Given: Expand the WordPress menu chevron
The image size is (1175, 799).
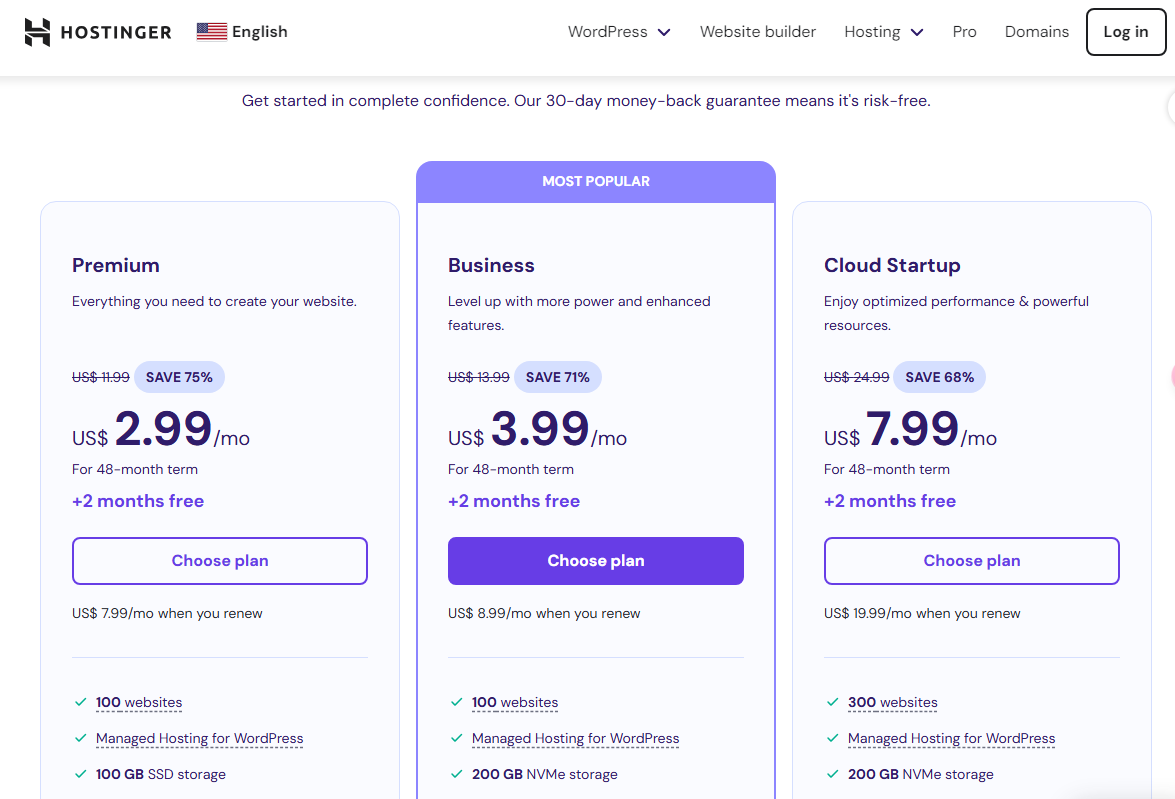Looking at the screenshot, I should 664,32.
